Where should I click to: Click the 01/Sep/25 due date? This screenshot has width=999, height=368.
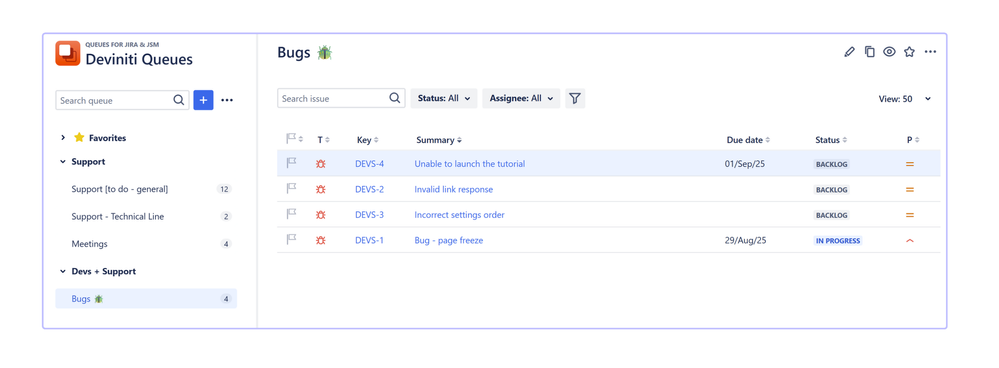[745, 164]
